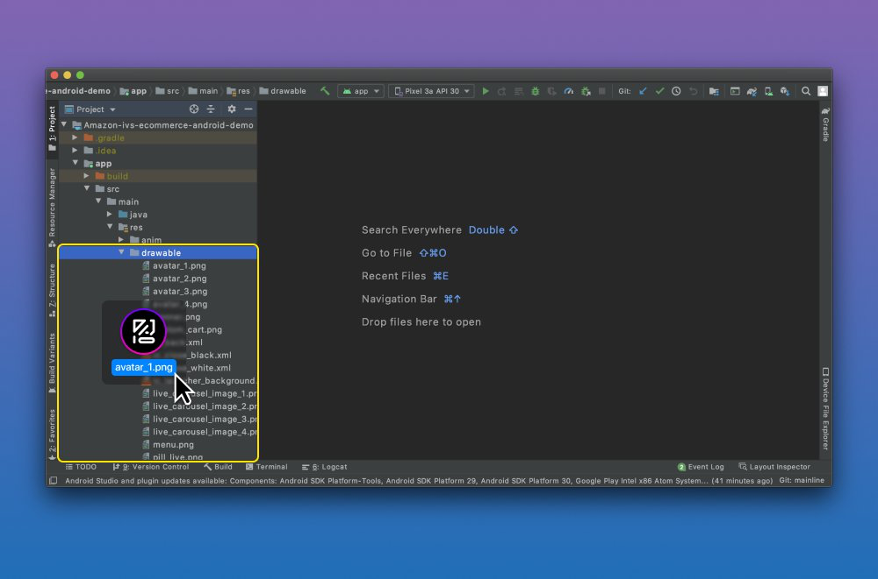Select menu.png file in project tree

tap(173, 444)
